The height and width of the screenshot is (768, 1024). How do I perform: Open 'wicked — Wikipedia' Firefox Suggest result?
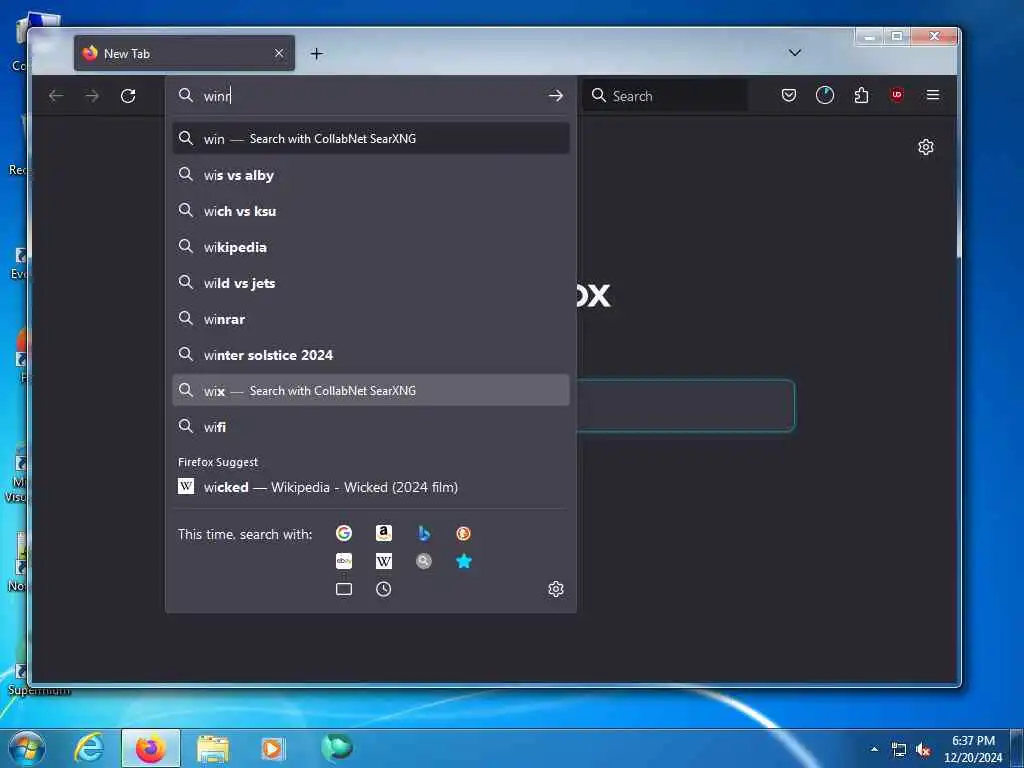tap(371, 487)
